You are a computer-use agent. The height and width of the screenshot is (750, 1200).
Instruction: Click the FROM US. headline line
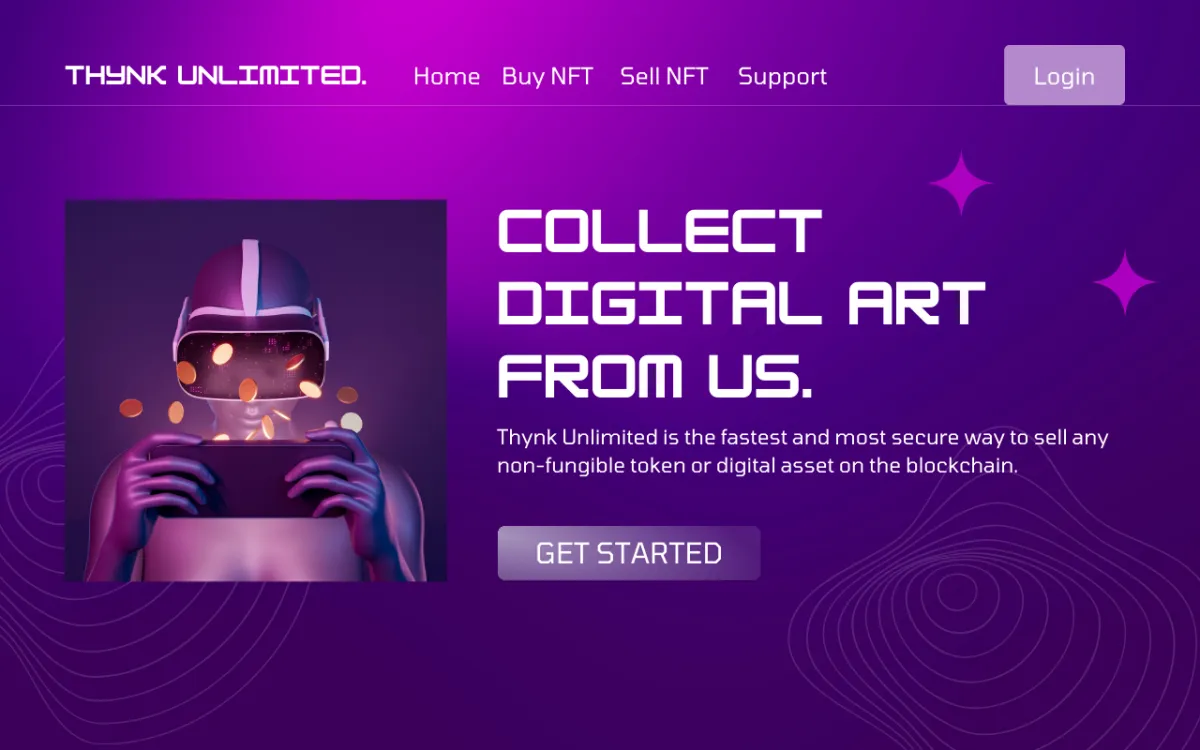pyautogui.click(x=655, y=376)
